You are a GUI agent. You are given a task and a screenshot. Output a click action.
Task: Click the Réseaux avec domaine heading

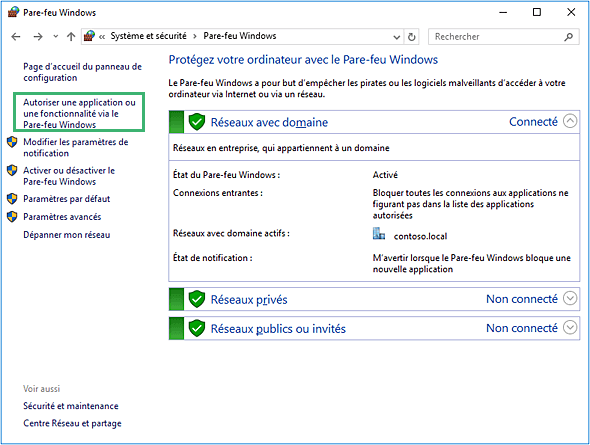[269, 122]
